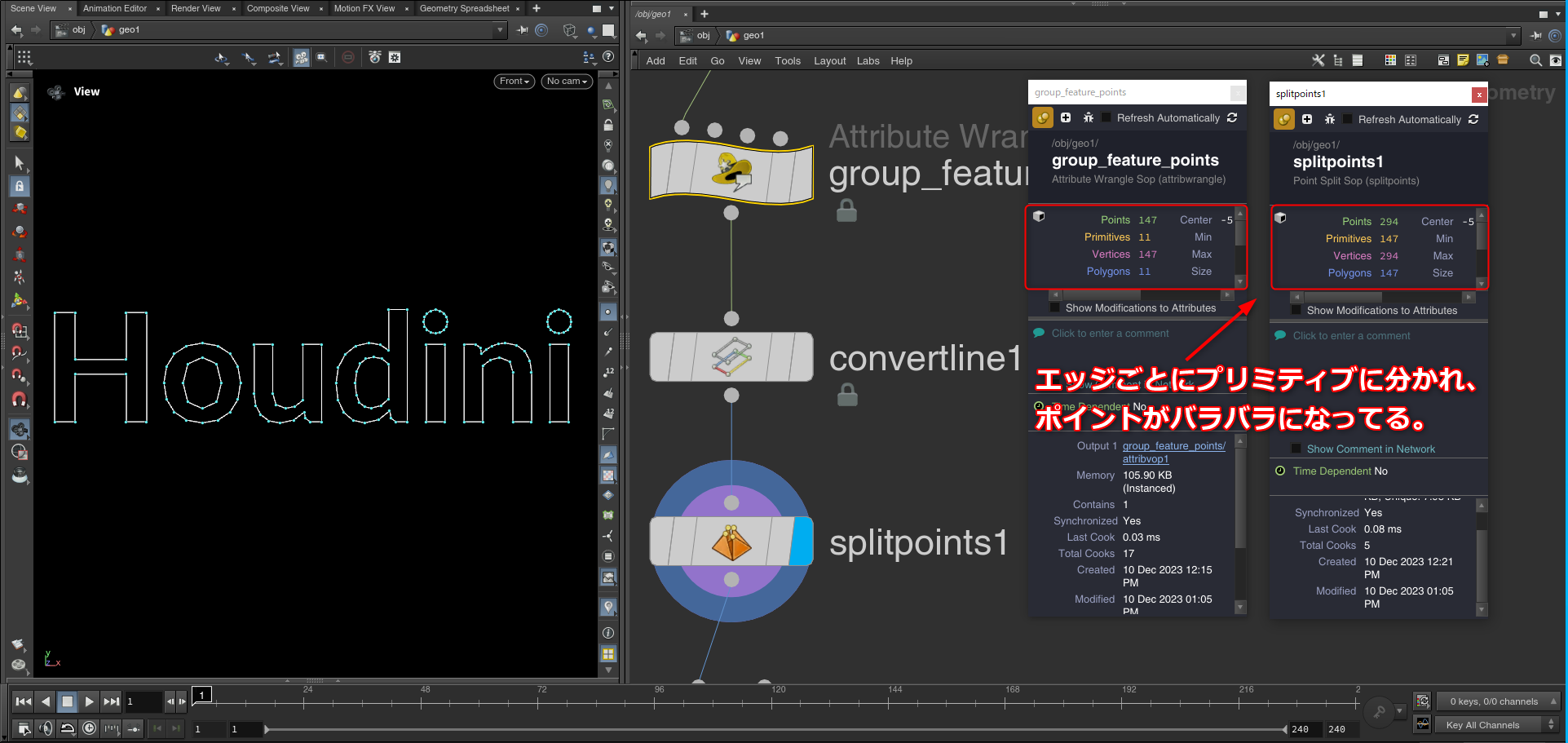Toggle audio speaker icon in playbar
The height and width of the screenshot is (743, 1568).
pyautogui.click(x=46, y=728)
